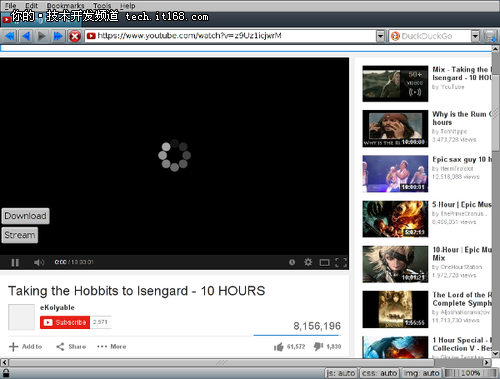Open '1 Hour Special Collection V' video link
Screen dimensions: 500x379
(463, 344)
